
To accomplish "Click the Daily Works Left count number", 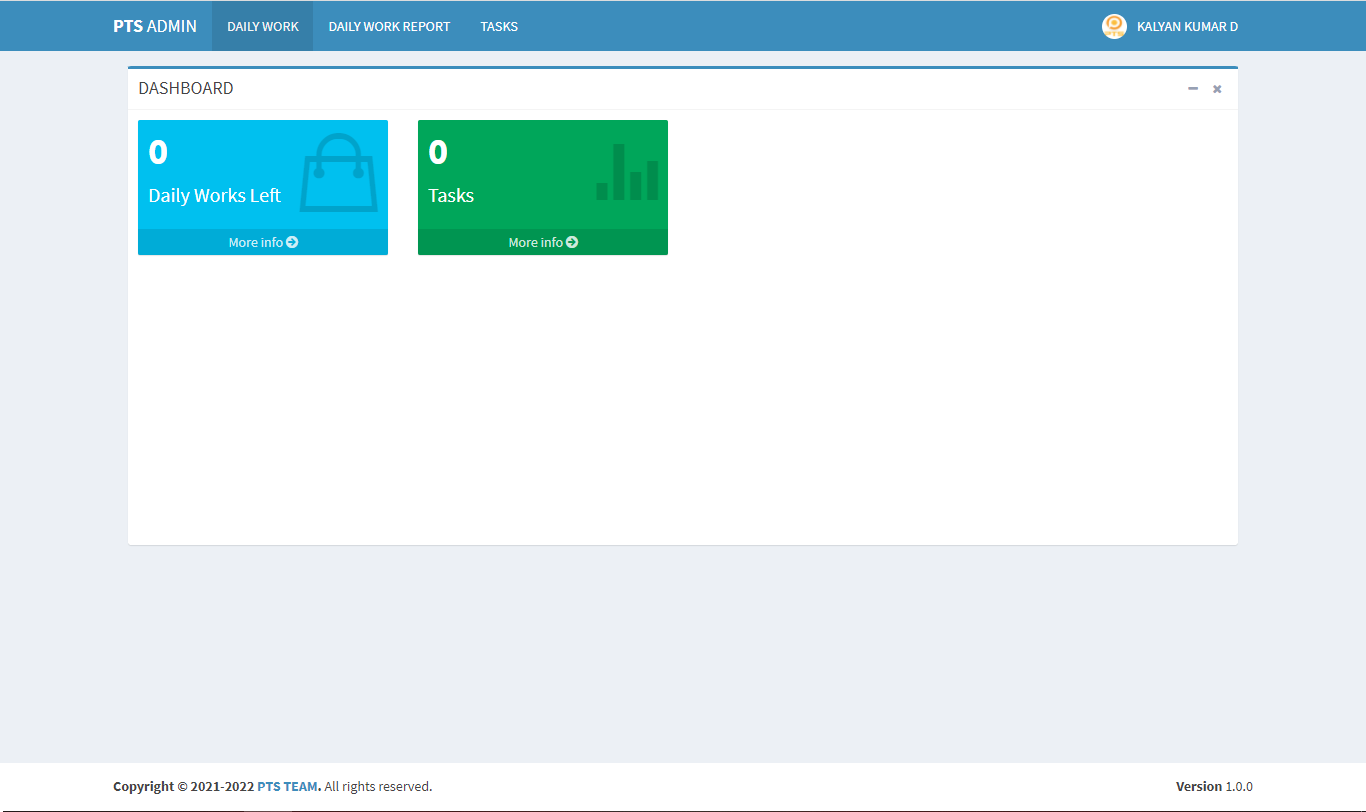I will click(158, 152).
